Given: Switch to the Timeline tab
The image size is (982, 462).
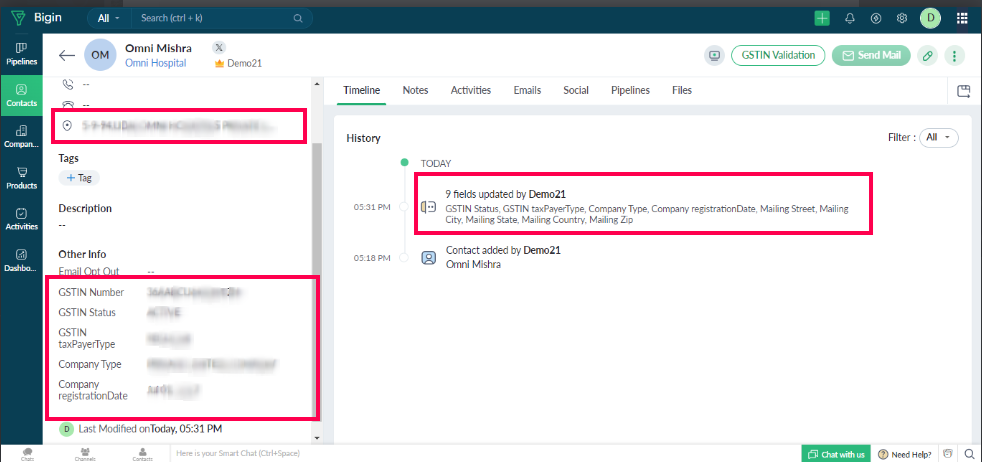Looking at the screenshot, I should [361, 90].
